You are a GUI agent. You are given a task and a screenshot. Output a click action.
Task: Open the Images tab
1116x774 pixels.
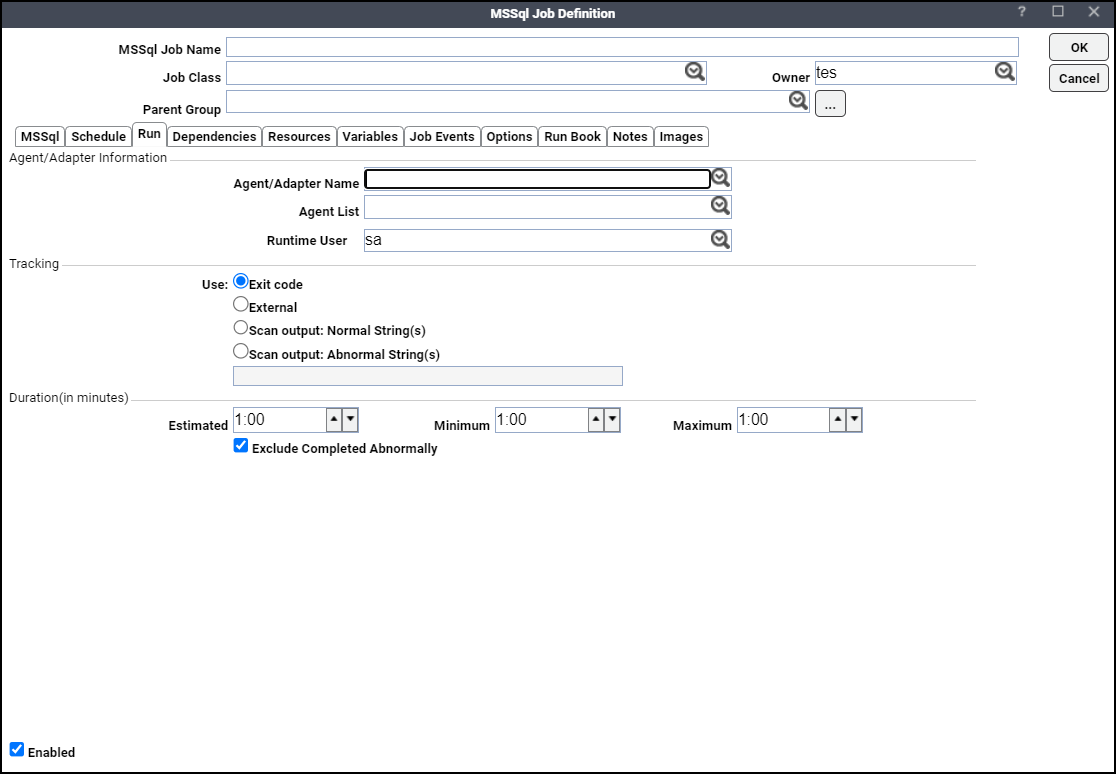click(681, 137)
